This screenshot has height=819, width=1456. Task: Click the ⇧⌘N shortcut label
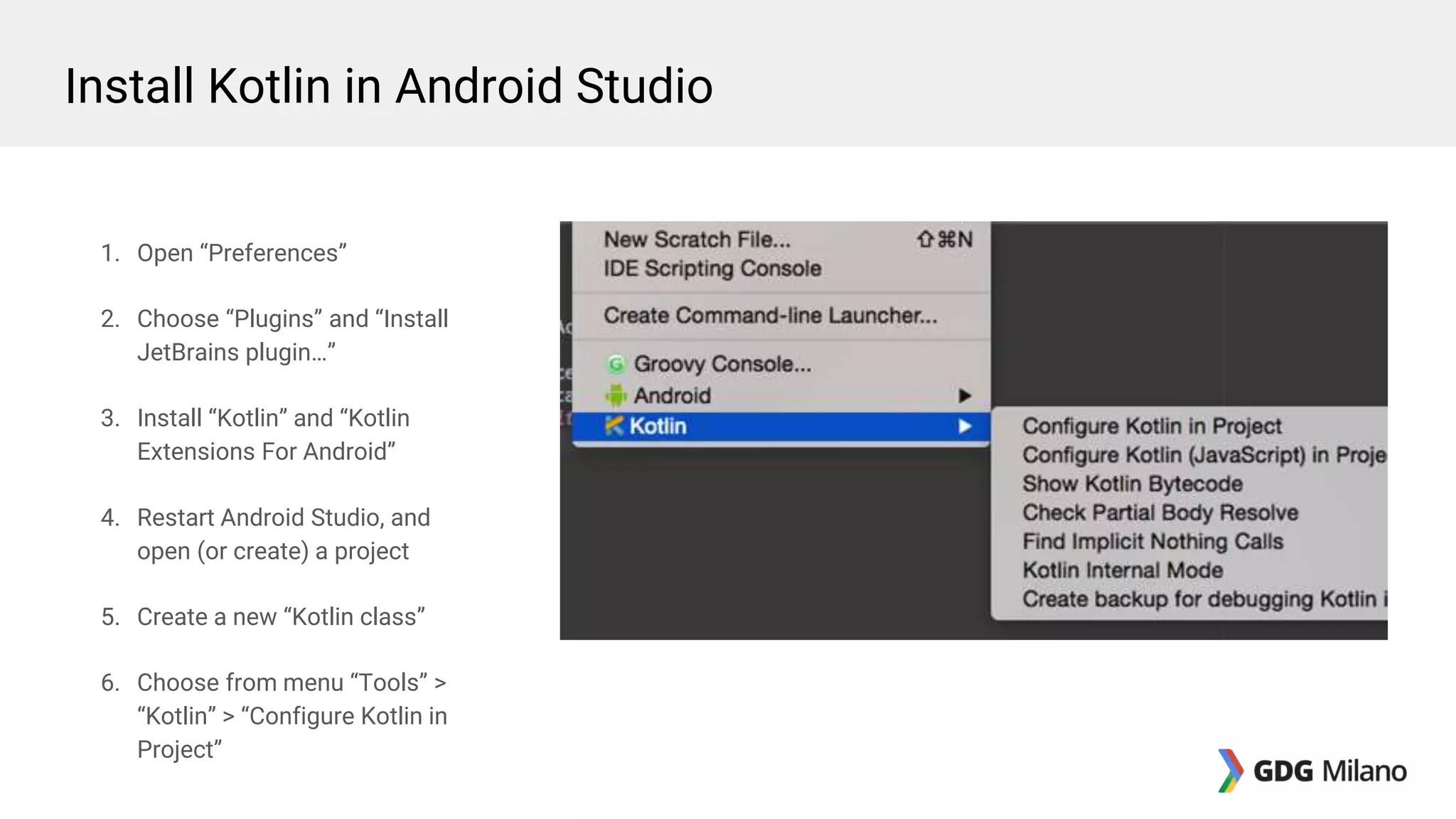[945, 240]
